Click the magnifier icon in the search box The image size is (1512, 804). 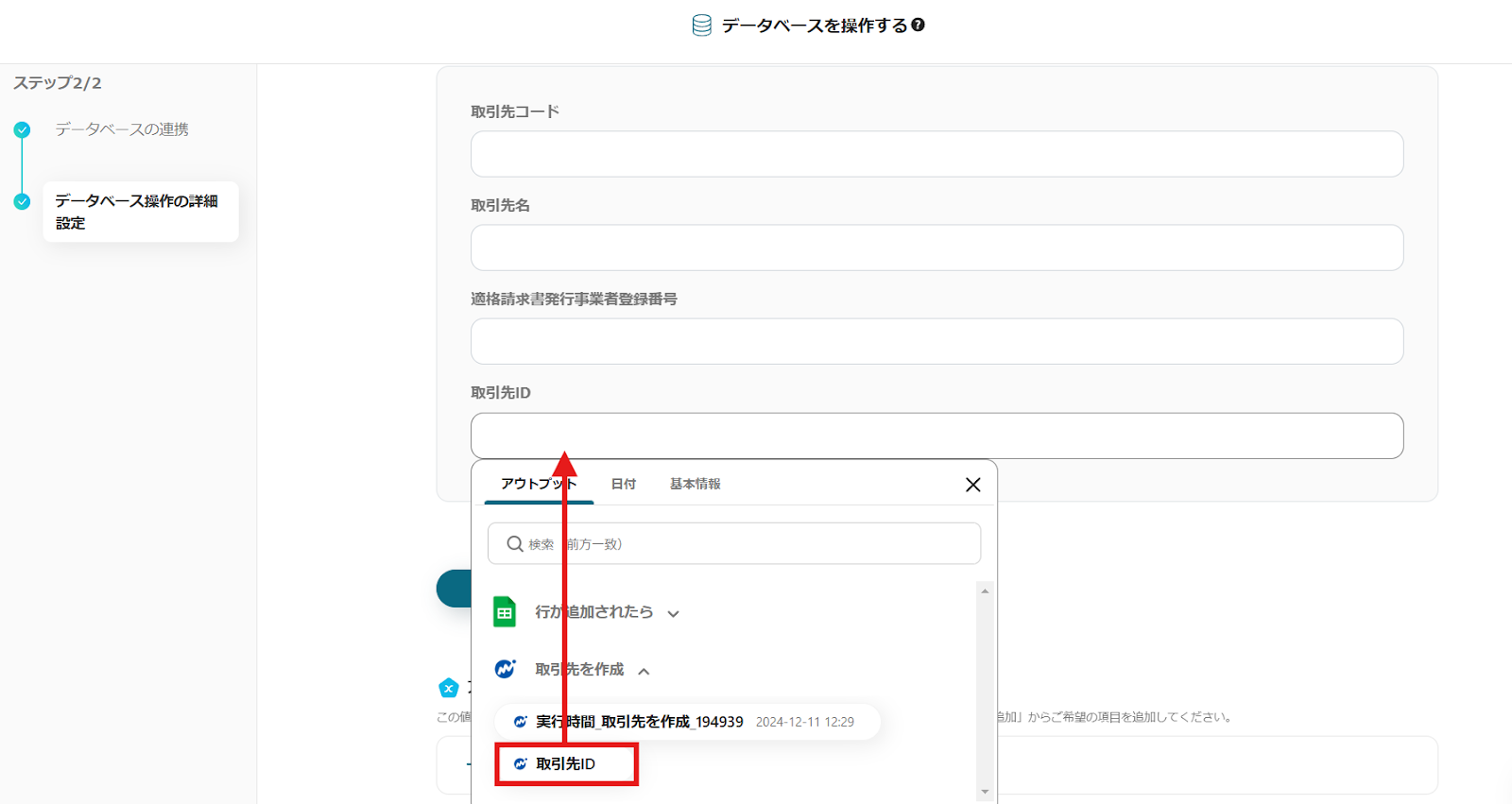click(x=515, y=544)
